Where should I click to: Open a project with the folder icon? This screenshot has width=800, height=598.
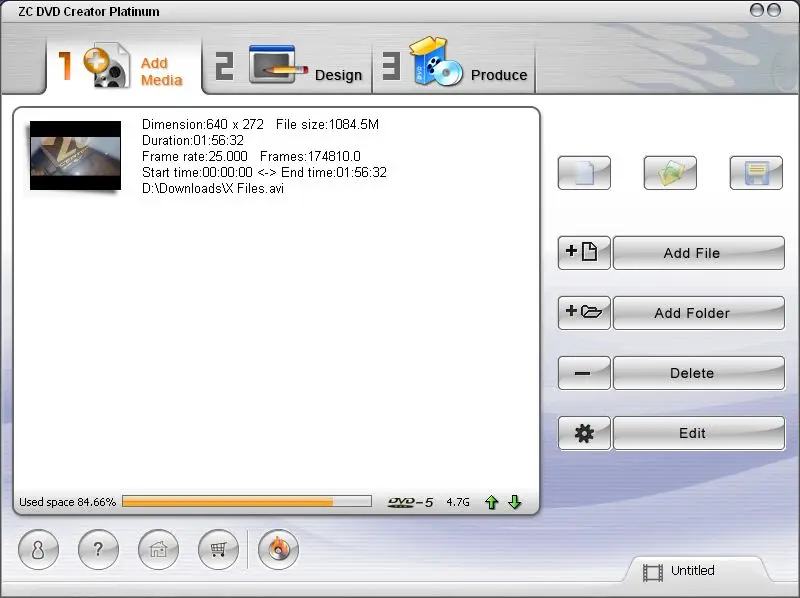tap(670, 173)
